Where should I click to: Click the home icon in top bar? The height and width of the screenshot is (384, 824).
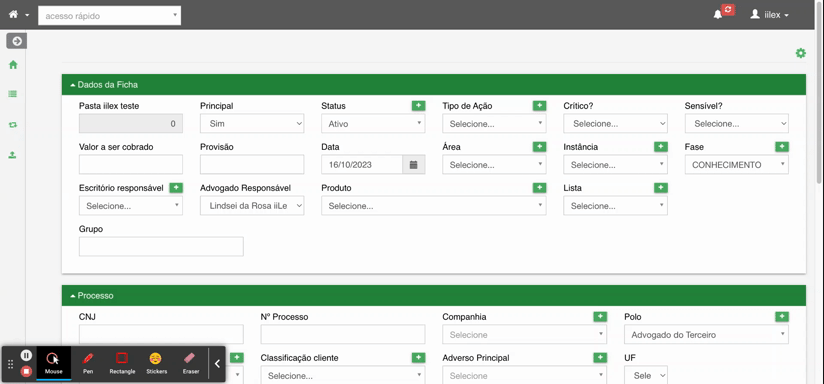[x=13, y=15]
